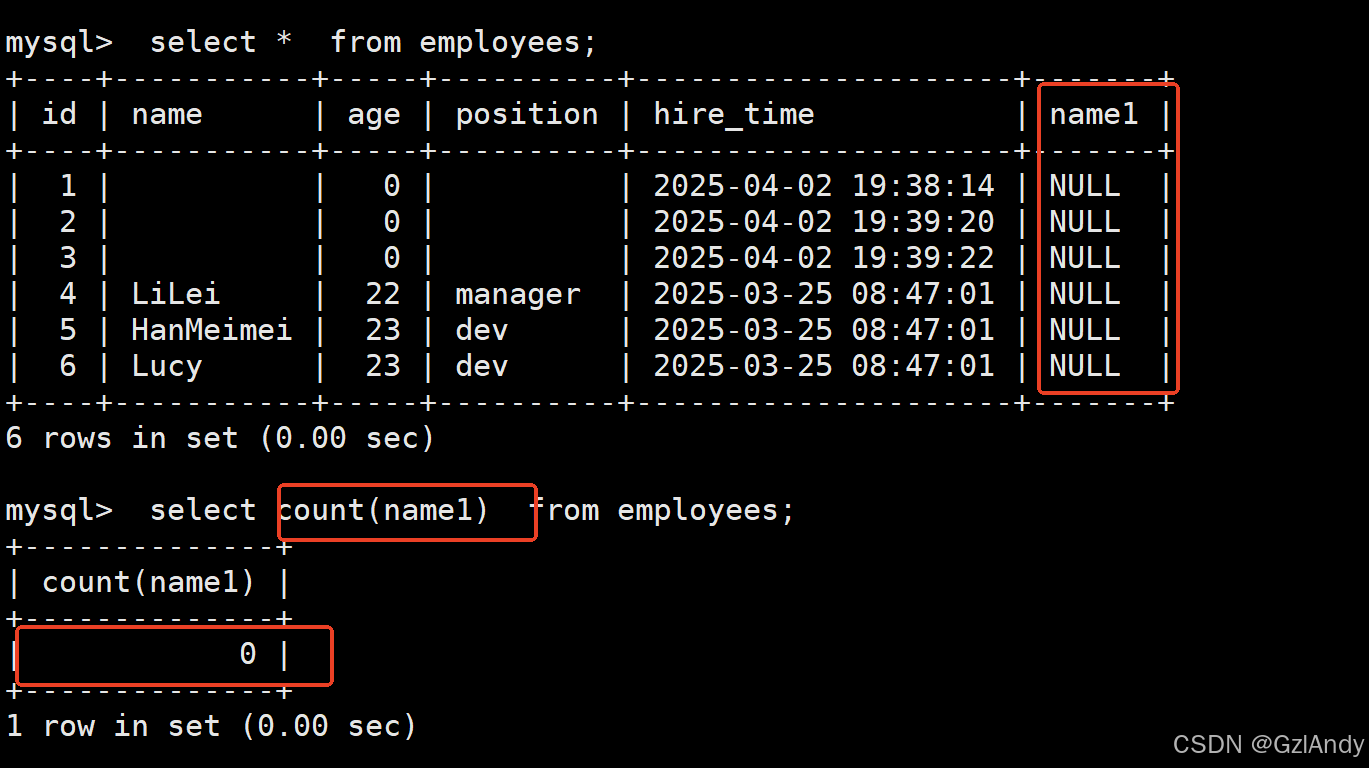Select the 'id' column header
Viewport: 1369px width, 768px height.
point(59,114)
